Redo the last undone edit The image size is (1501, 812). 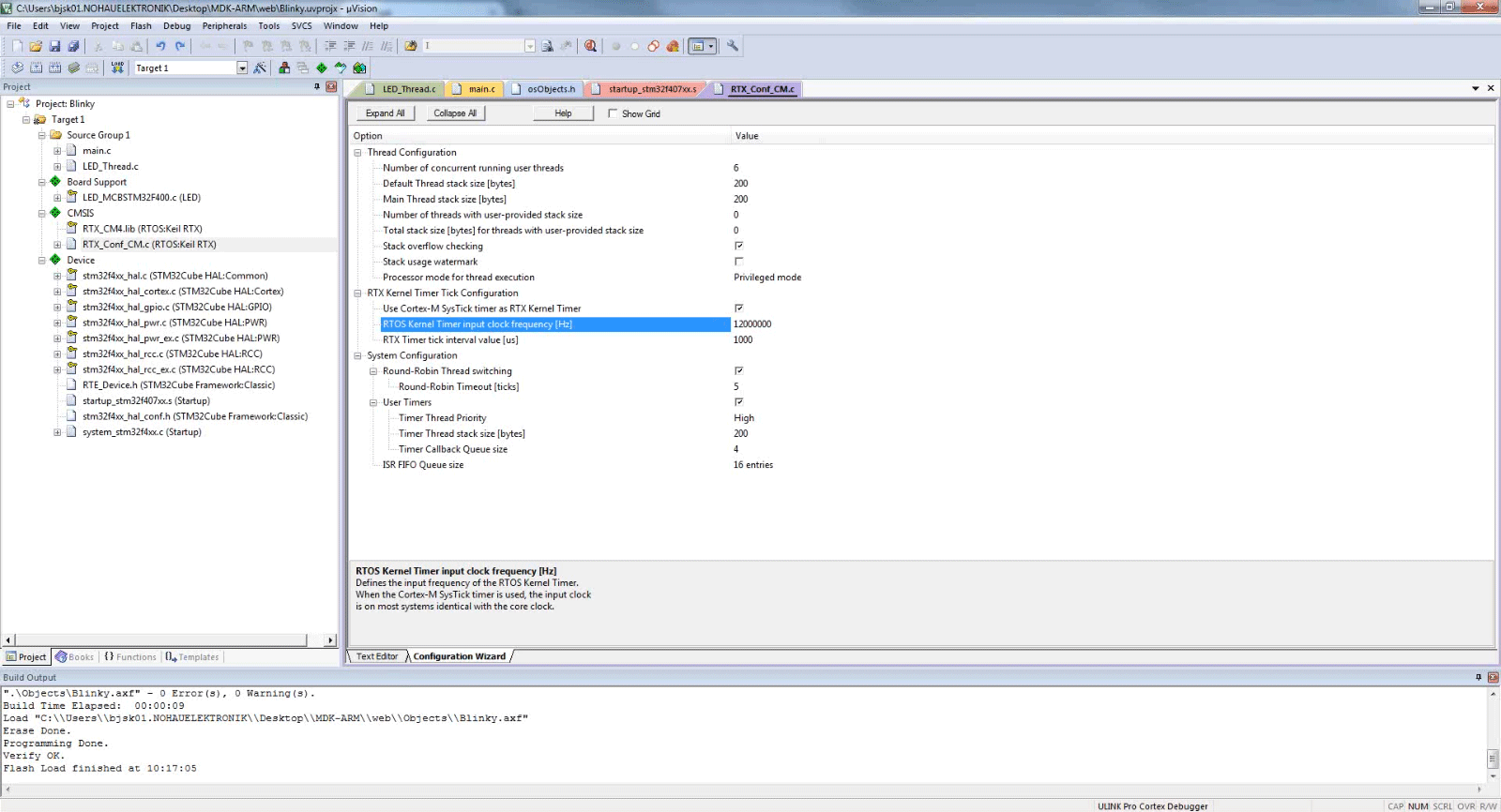[179, 46]
